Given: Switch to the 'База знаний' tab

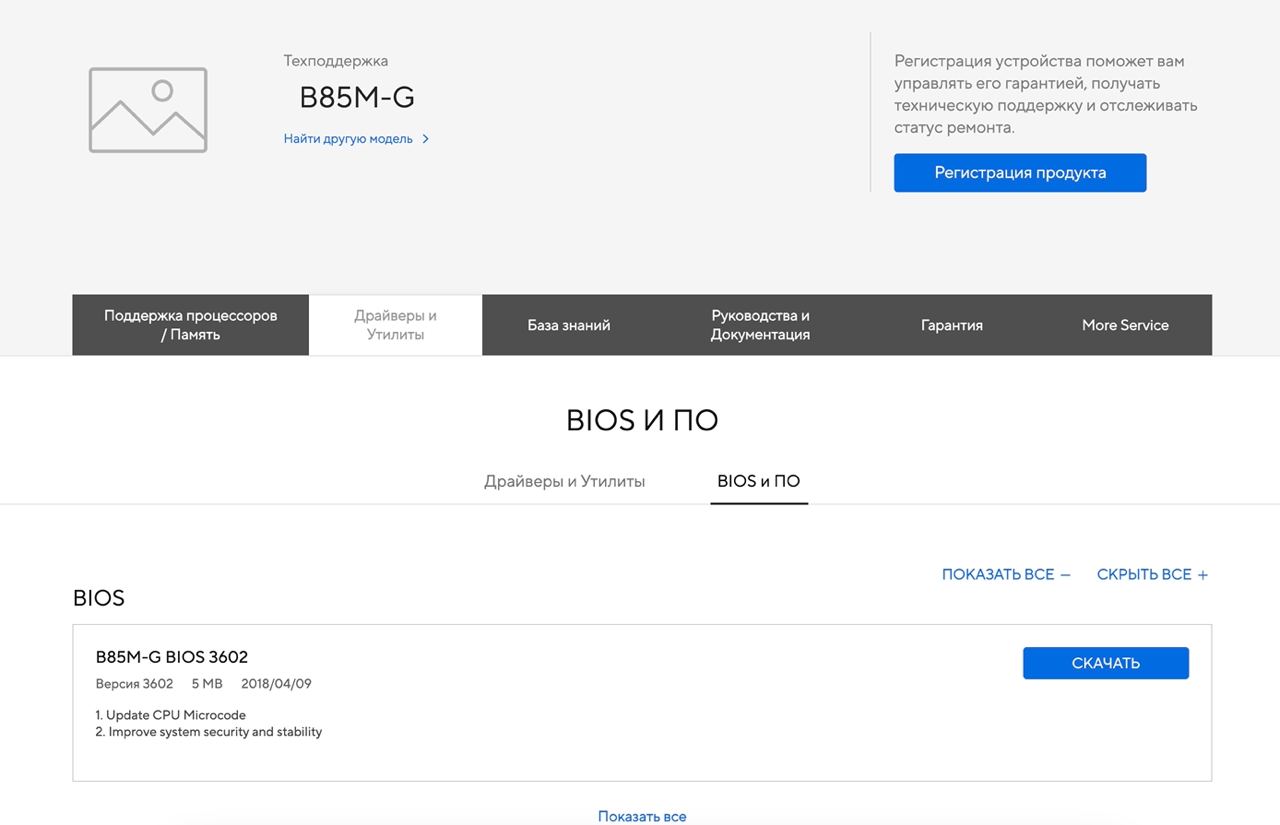Looking at the screenshot, I should pos(569,325).
